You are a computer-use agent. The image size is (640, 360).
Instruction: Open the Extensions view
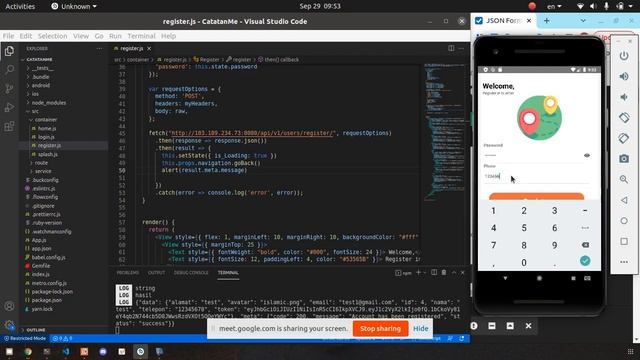pyautogui.click(x=9, y=126)
